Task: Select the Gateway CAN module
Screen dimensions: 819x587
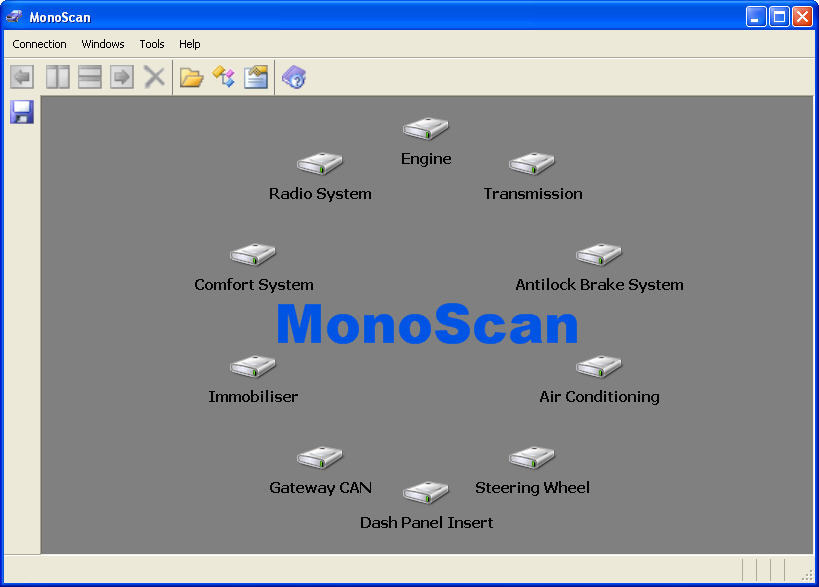Action: [320, 458]
